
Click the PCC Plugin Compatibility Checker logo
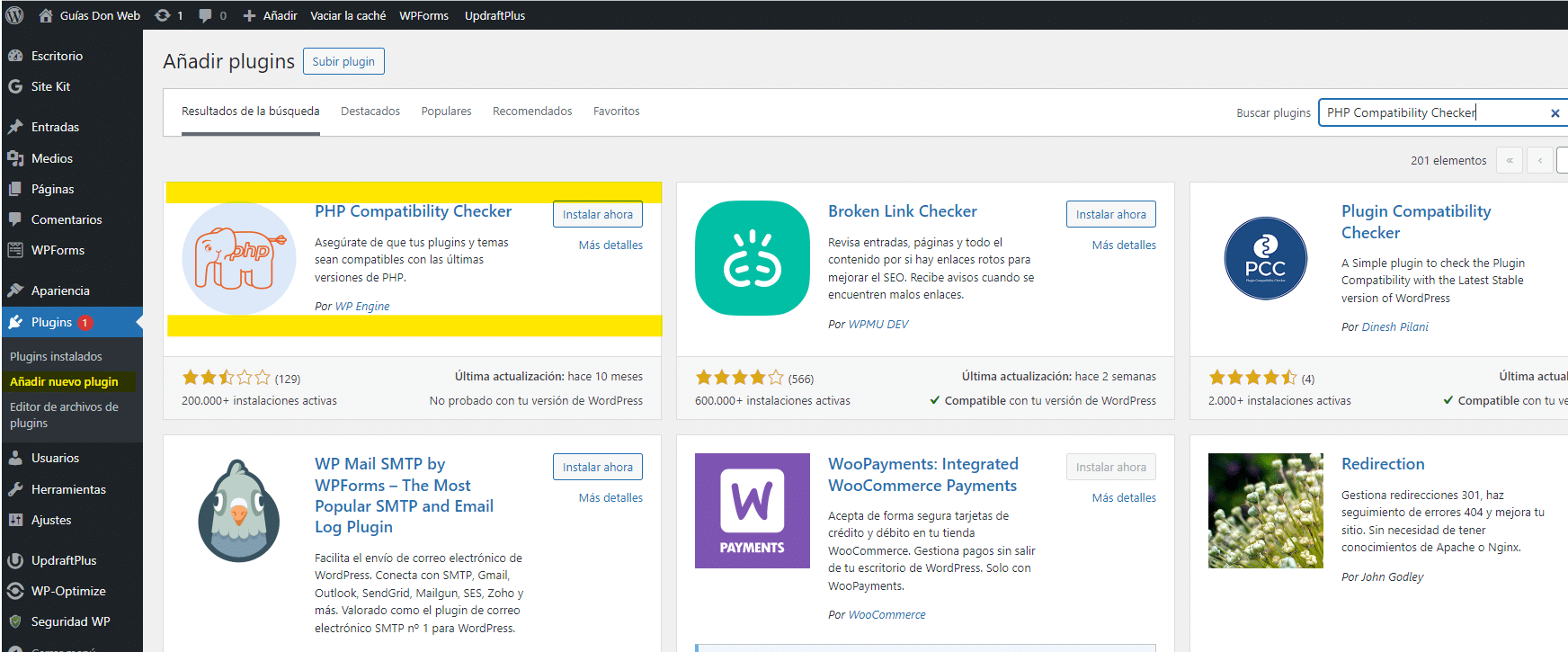[x=1265, y=258]
